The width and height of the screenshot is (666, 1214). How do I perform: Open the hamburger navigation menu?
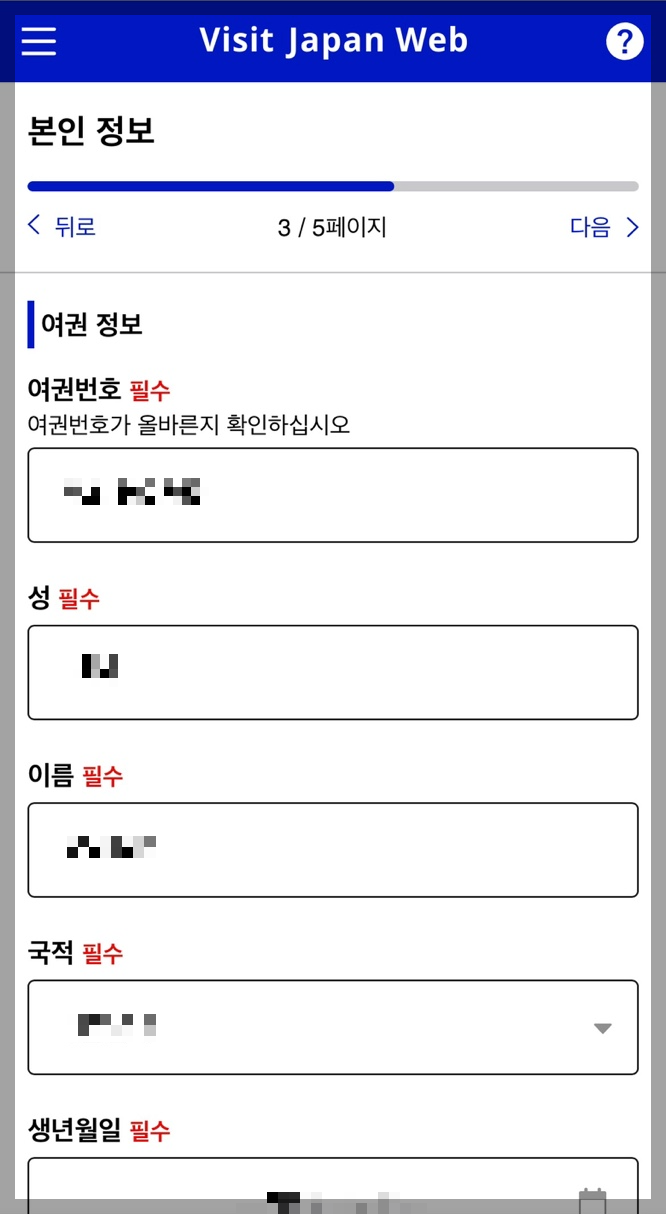(x=38, y=41)
